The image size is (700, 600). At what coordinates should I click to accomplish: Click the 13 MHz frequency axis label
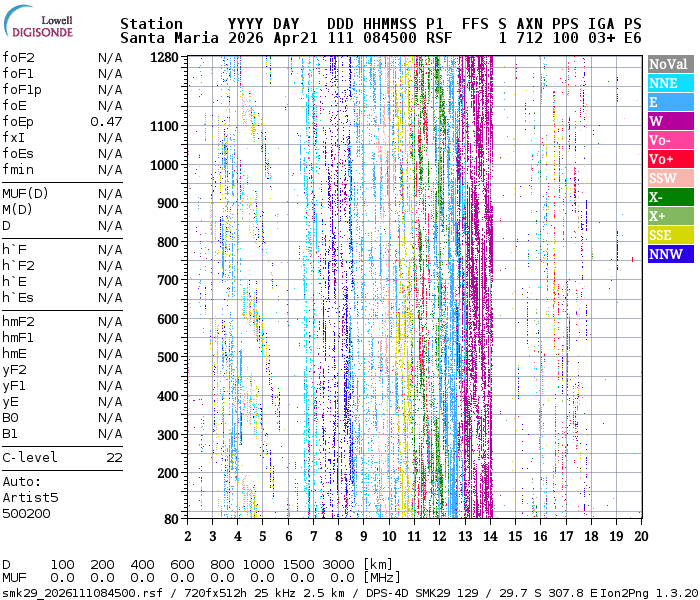[x=465, y=536]
